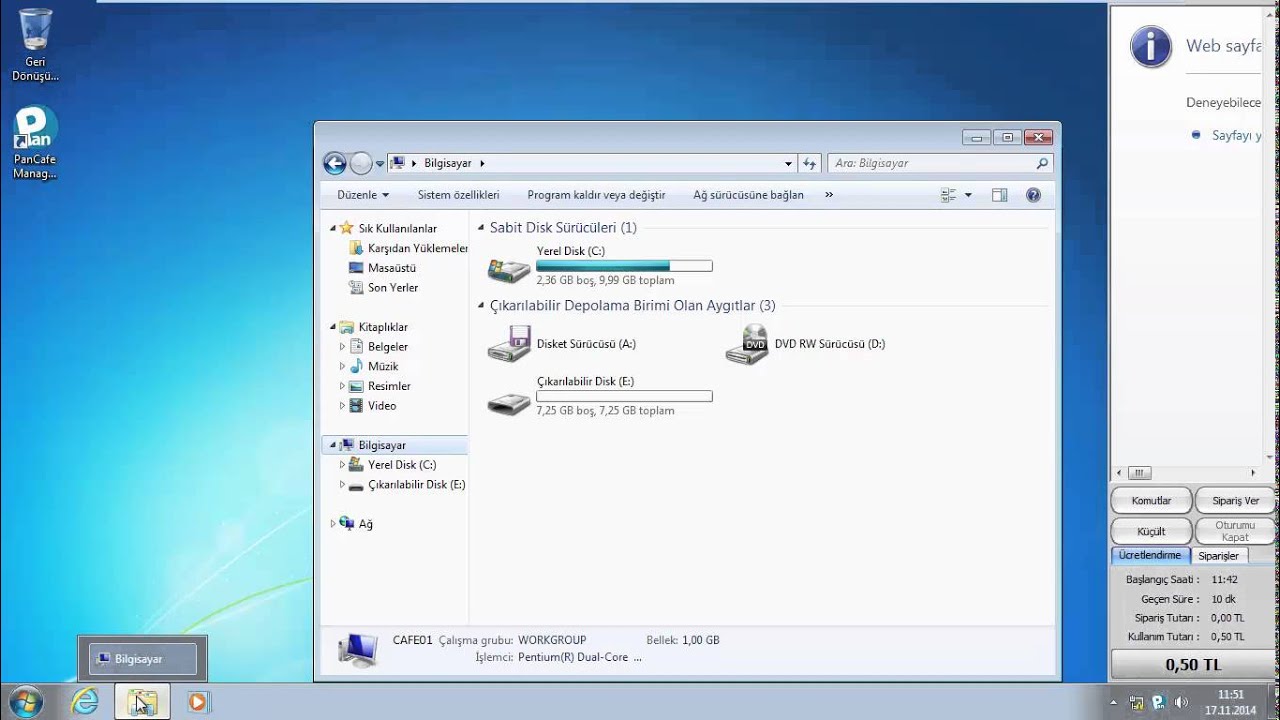Click the 0,50 TL total display
The width and height of the screenshot is (1280, 720).
coord(1193,665)
